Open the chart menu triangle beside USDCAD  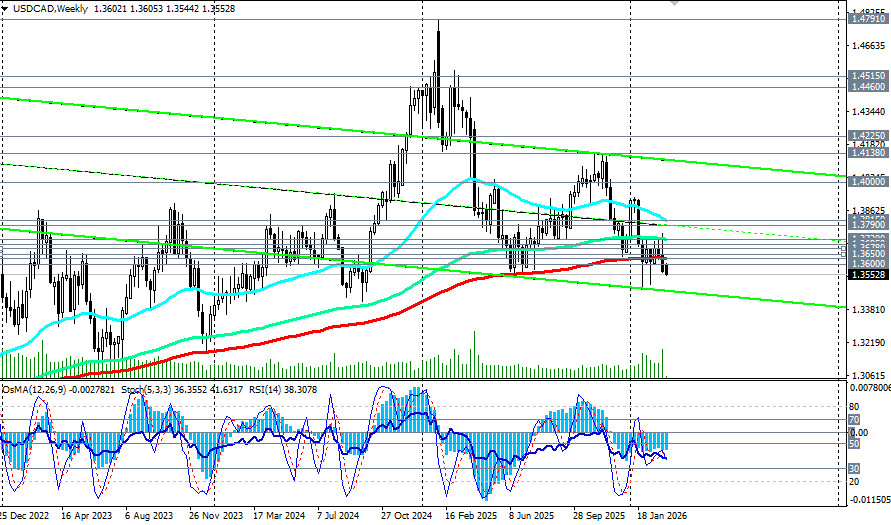click(6, 9)
